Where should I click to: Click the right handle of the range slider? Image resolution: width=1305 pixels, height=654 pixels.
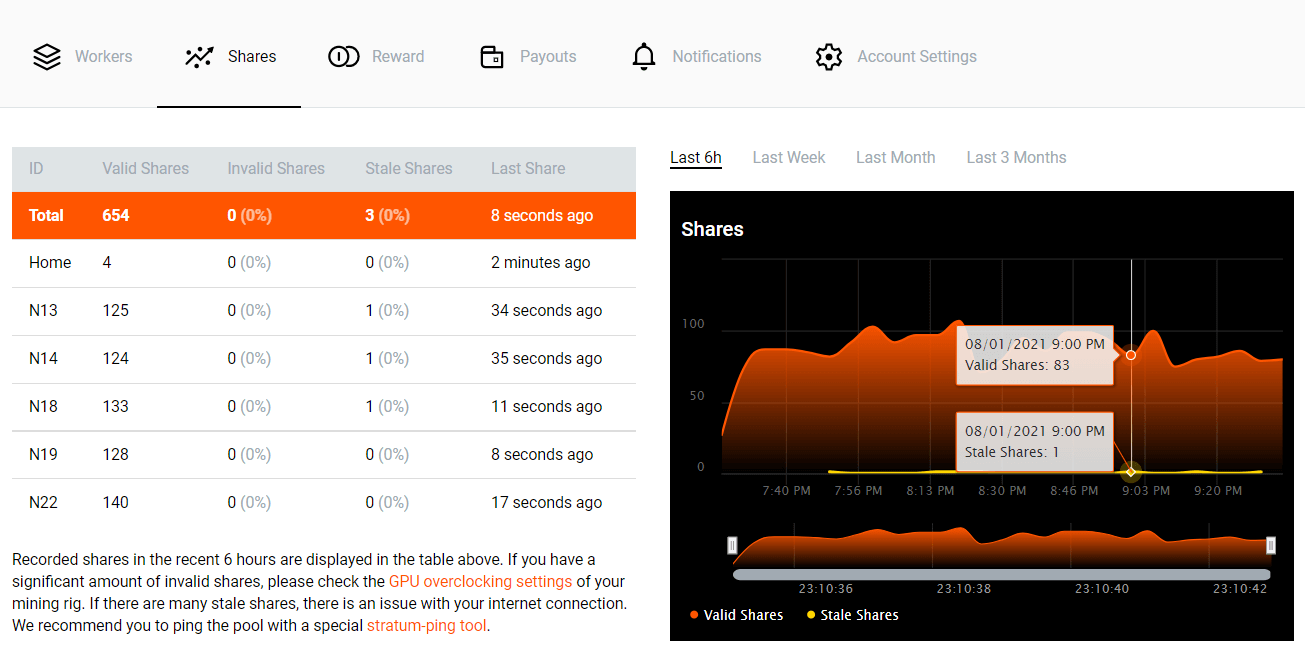[1271, 546]
